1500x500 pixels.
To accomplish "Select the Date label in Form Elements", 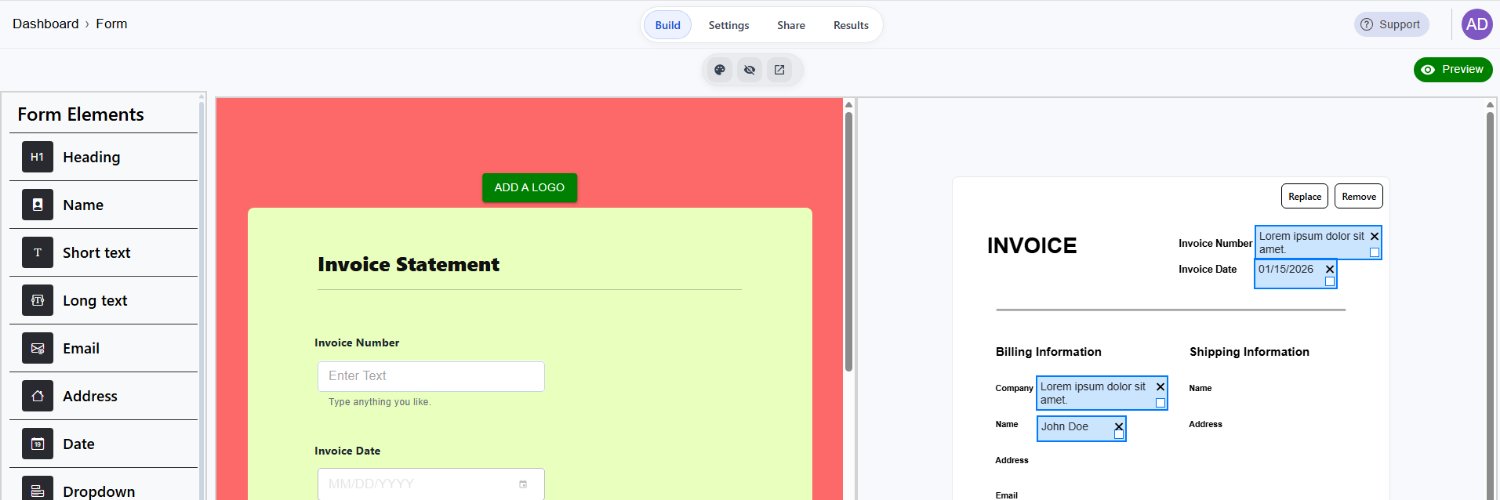I will coord(78,444).
